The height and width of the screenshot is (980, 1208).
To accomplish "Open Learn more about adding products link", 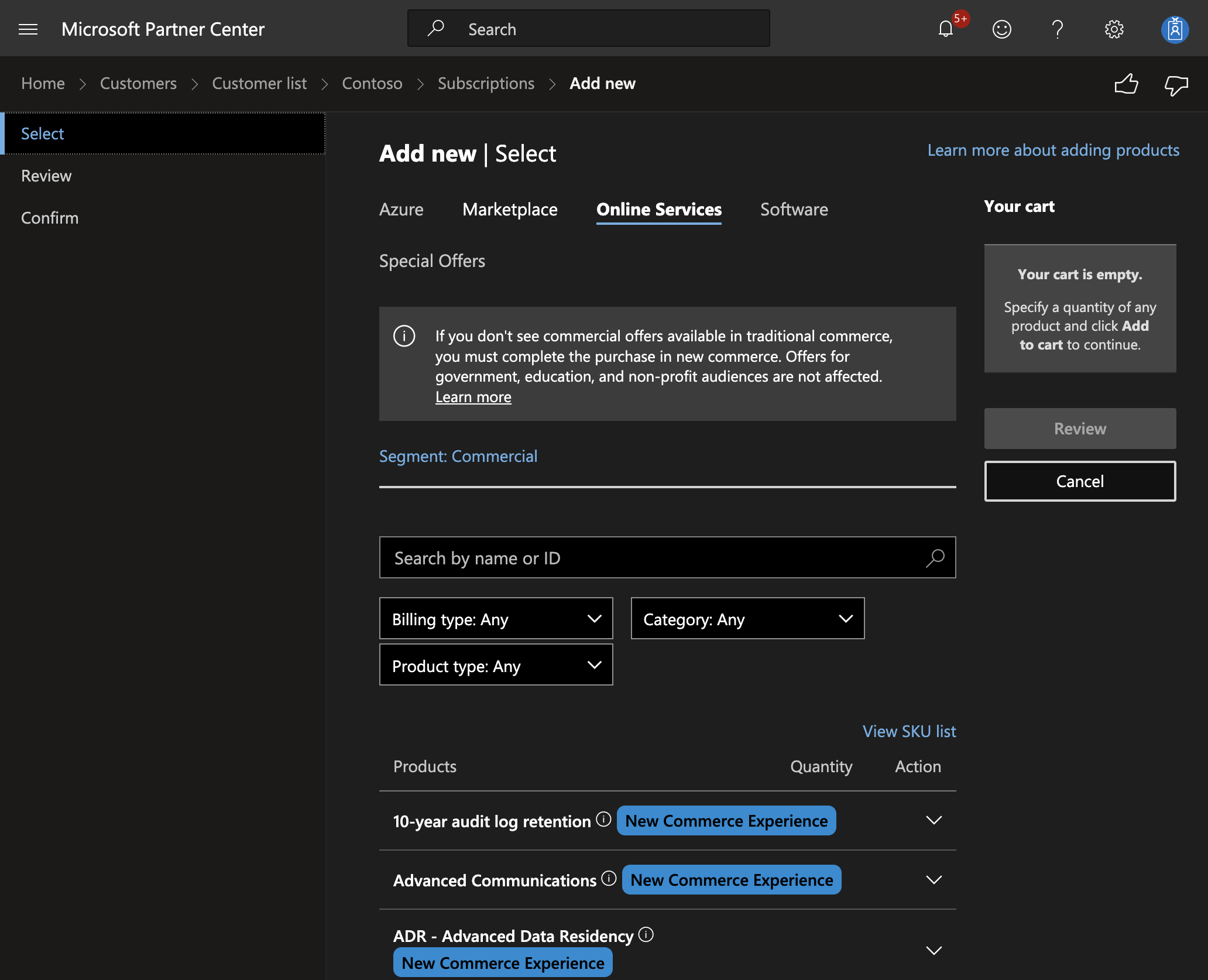I will (x=1053, y=150).
